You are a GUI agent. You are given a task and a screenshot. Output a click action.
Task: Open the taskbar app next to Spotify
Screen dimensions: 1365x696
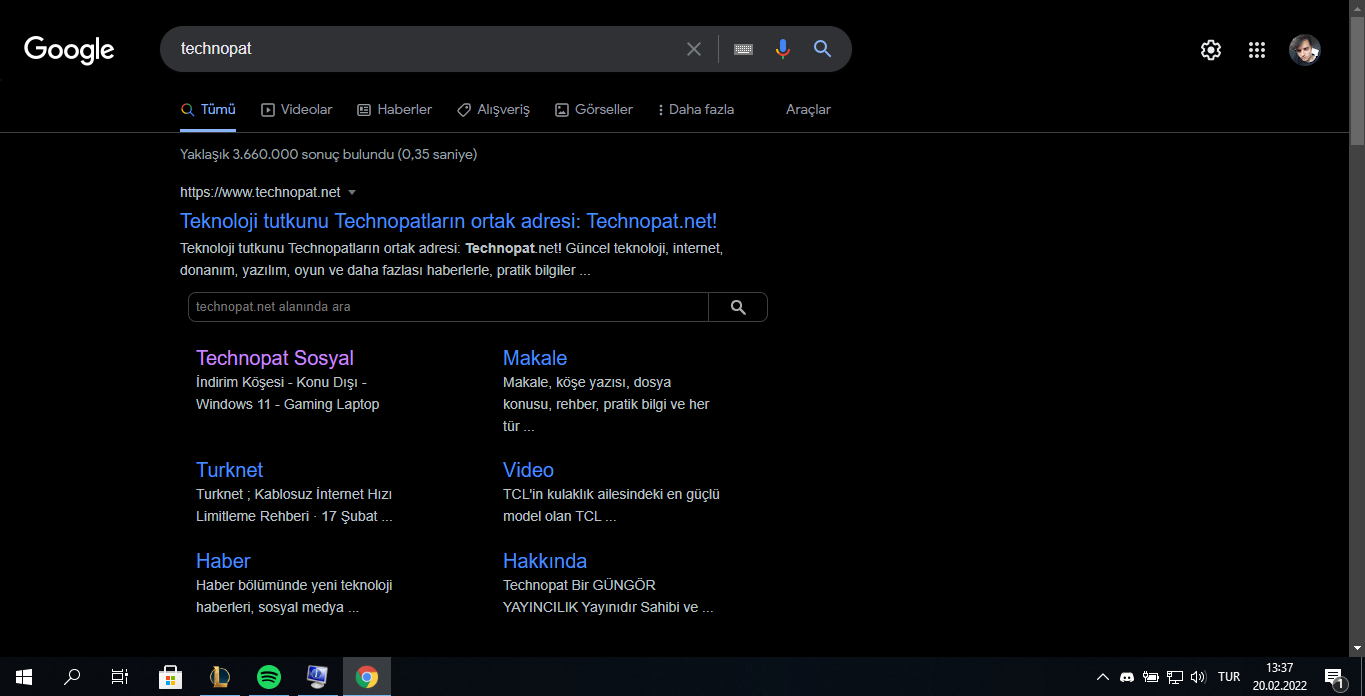[318, 677]
